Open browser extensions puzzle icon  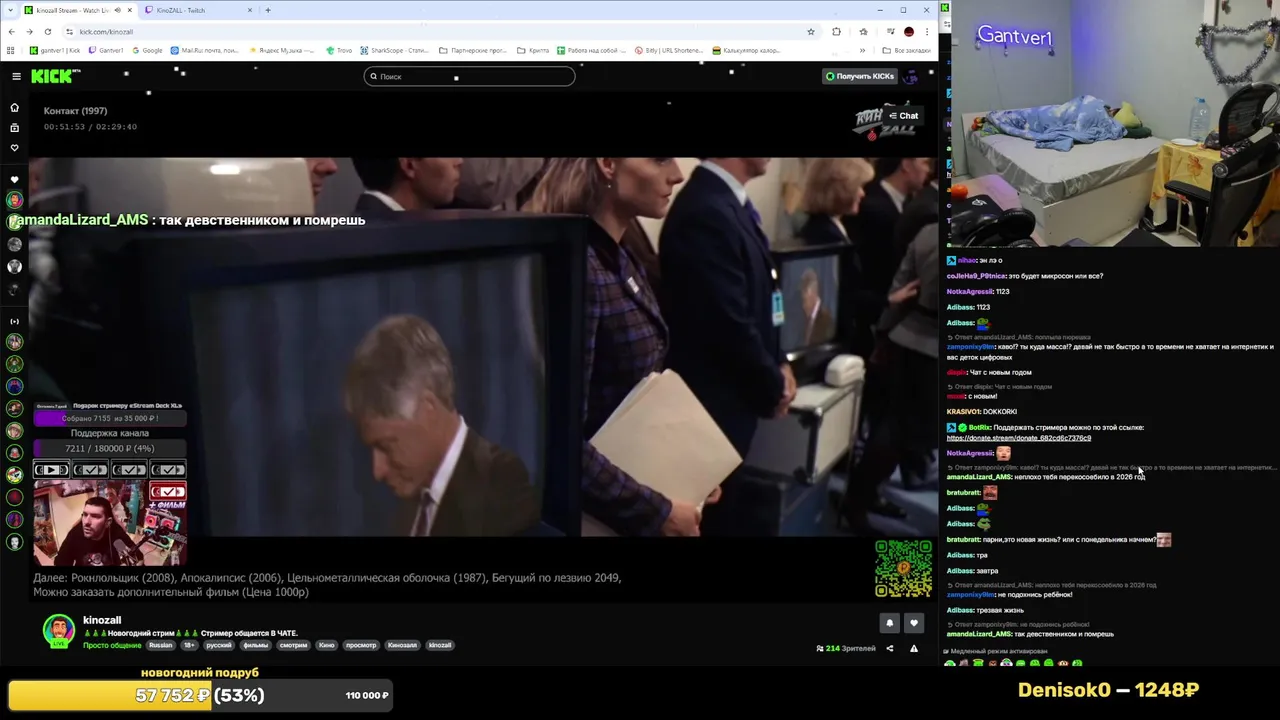point(836,31)
